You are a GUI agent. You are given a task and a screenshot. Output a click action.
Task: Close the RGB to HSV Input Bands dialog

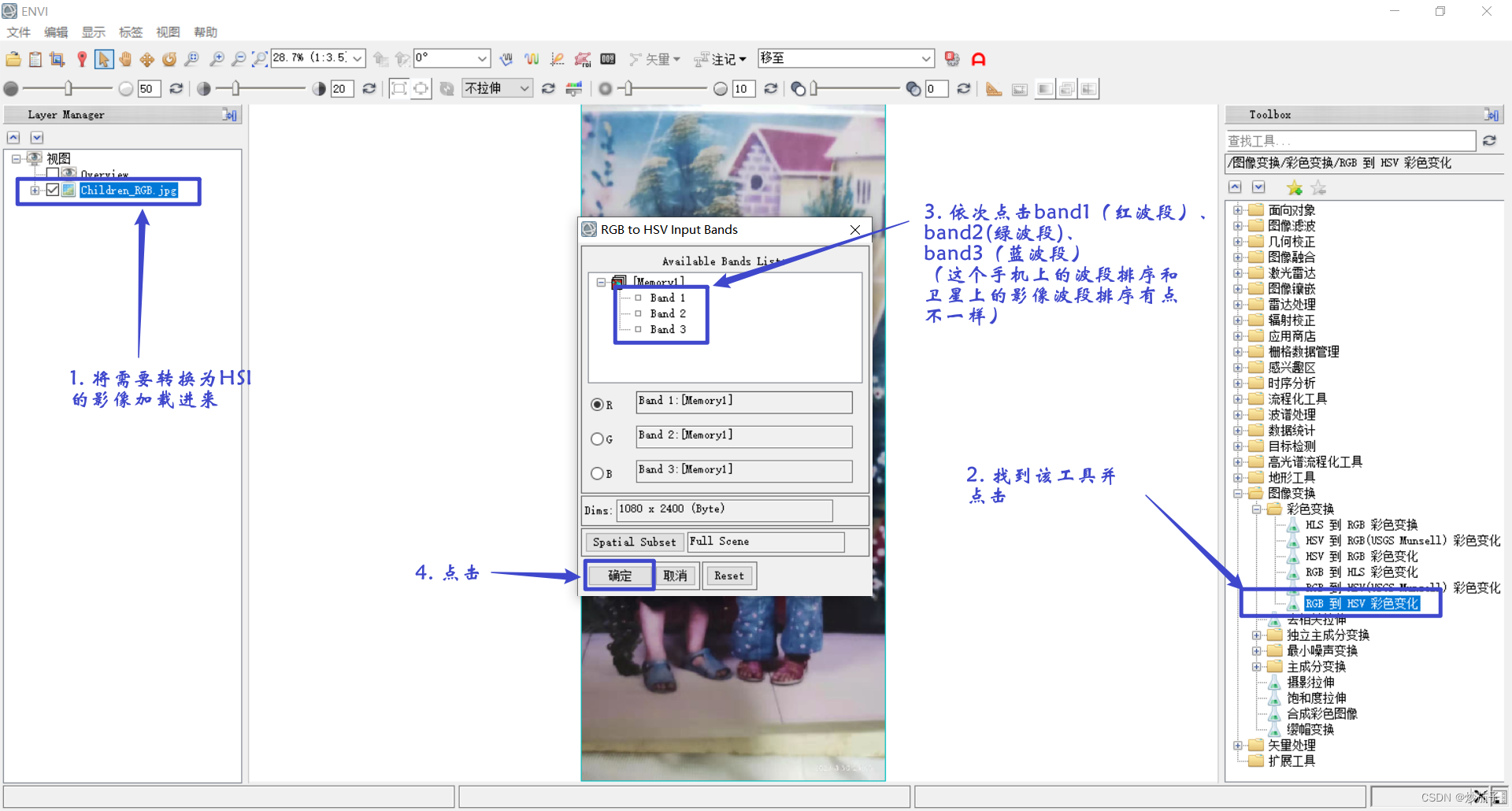pyautogui.click(x=855, y=230)
